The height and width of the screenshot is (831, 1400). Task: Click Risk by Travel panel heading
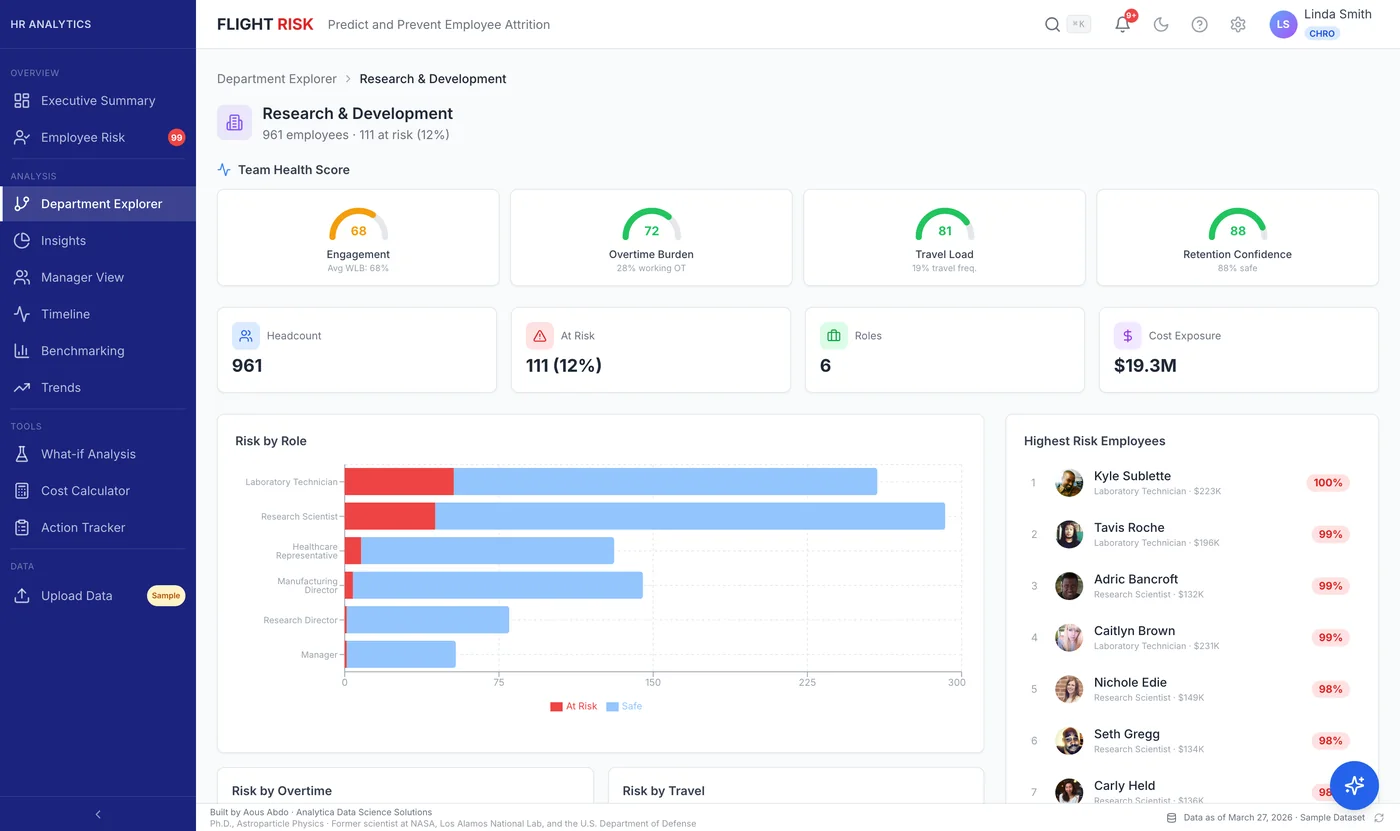click(663, 791)
